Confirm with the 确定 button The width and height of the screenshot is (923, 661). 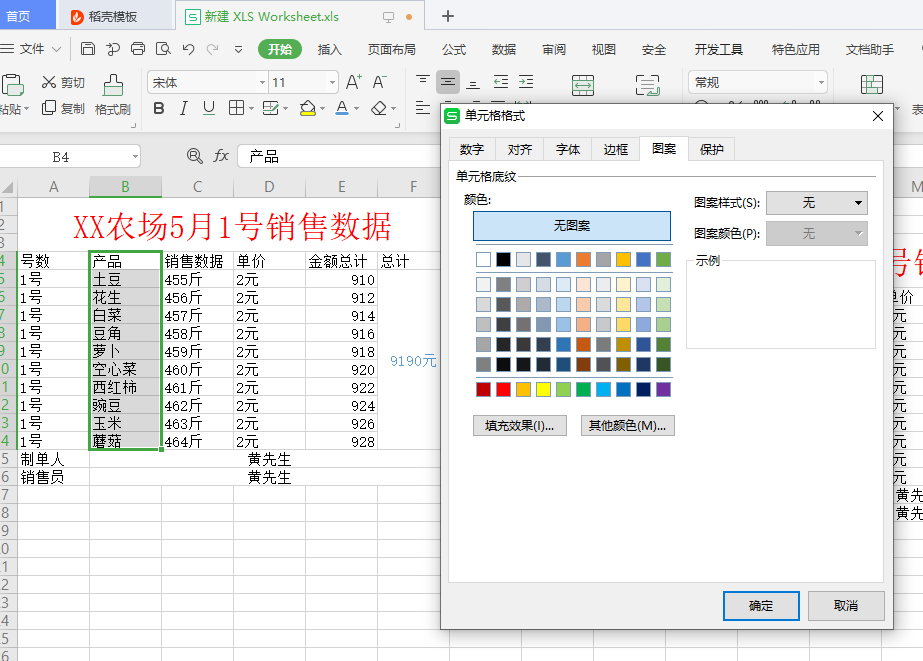[760, 605]
